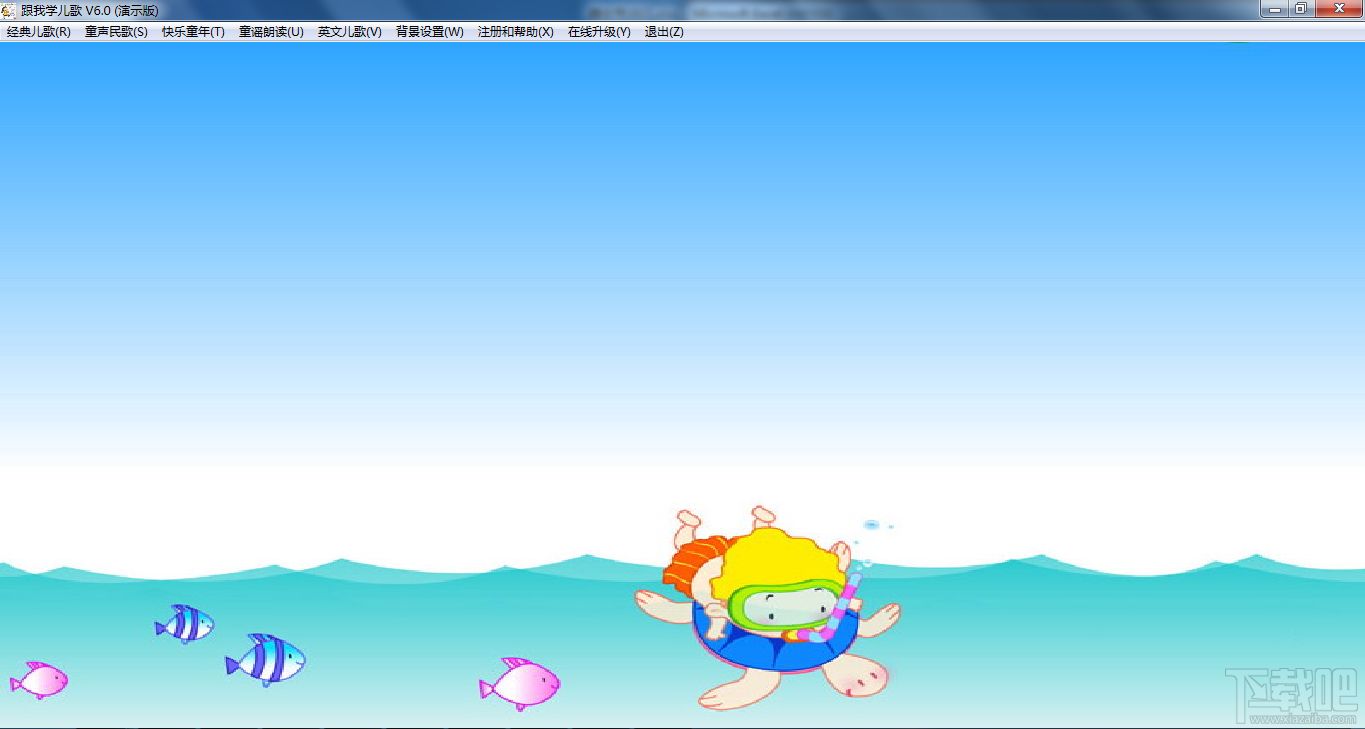Select the 退出(Z) menu item
The image size is (1365, 729).
coord(664,32)
